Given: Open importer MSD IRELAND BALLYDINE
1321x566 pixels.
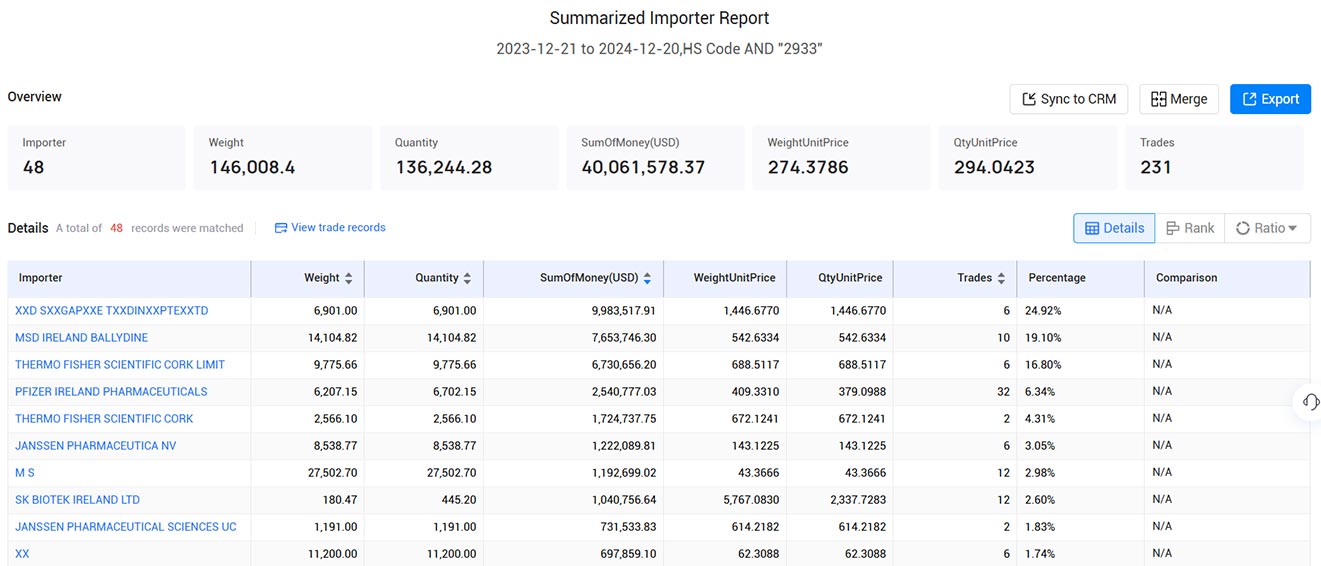Looking at the screenshot, I should point(81,338).
